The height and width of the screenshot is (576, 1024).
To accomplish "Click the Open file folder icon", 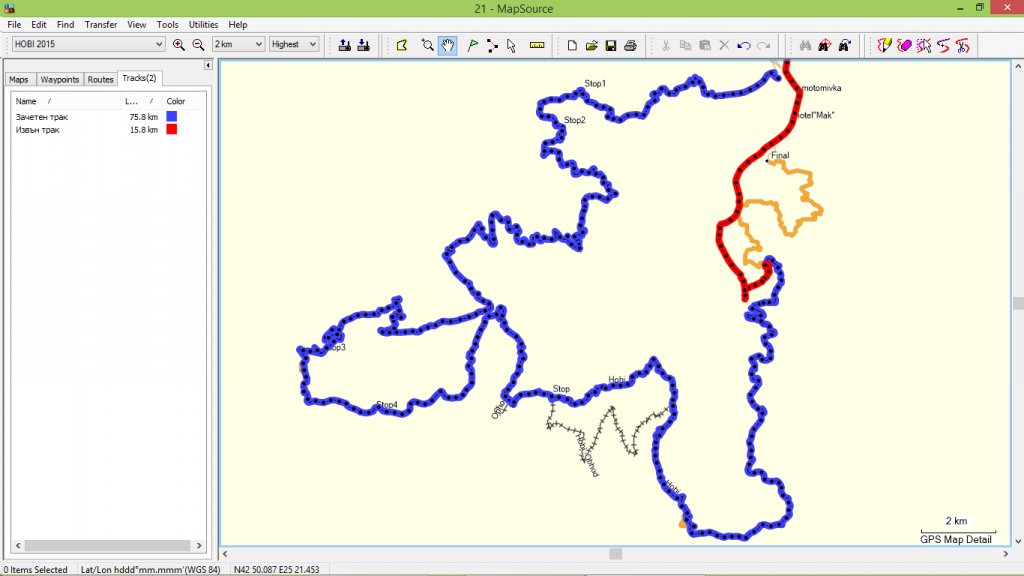I will click(x=592, y=45).
